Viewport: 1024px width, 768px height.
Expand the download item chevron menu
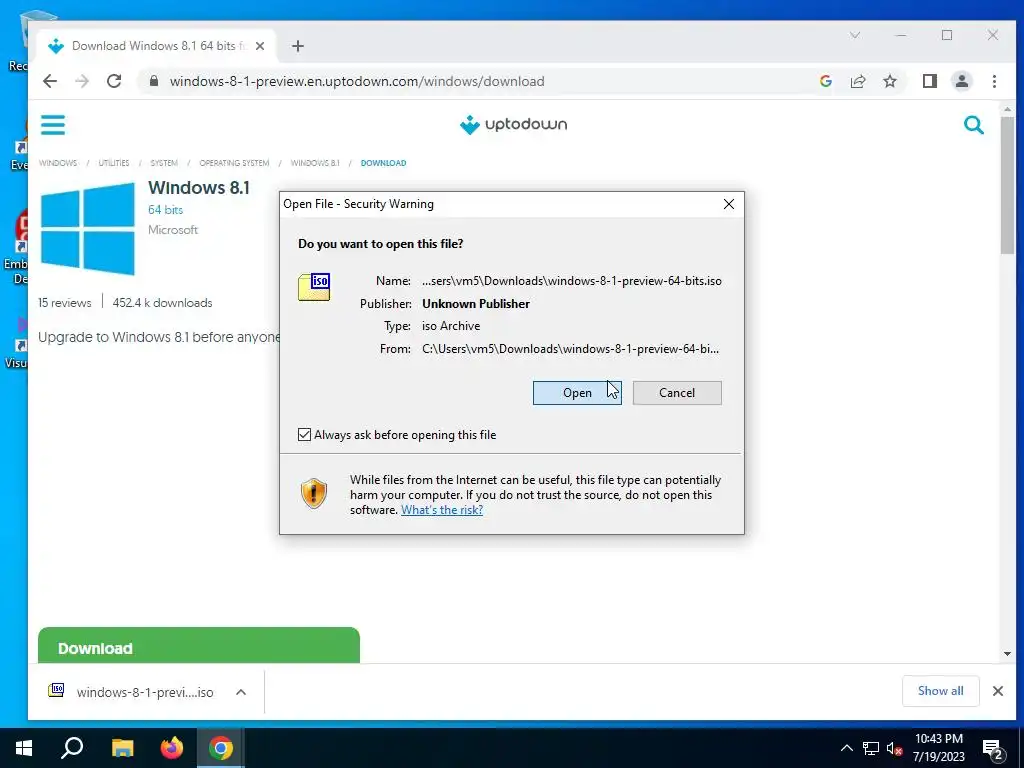point(241,692)
